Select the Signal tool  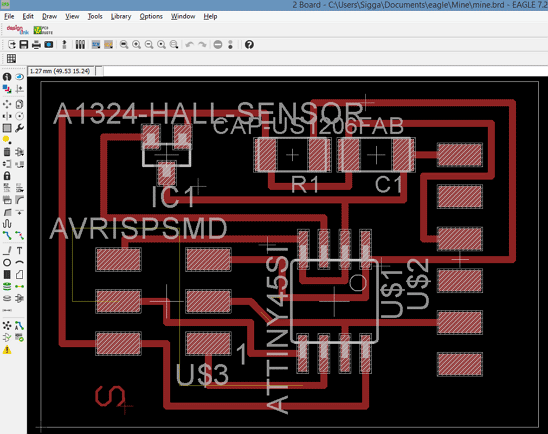click(20, 287)
